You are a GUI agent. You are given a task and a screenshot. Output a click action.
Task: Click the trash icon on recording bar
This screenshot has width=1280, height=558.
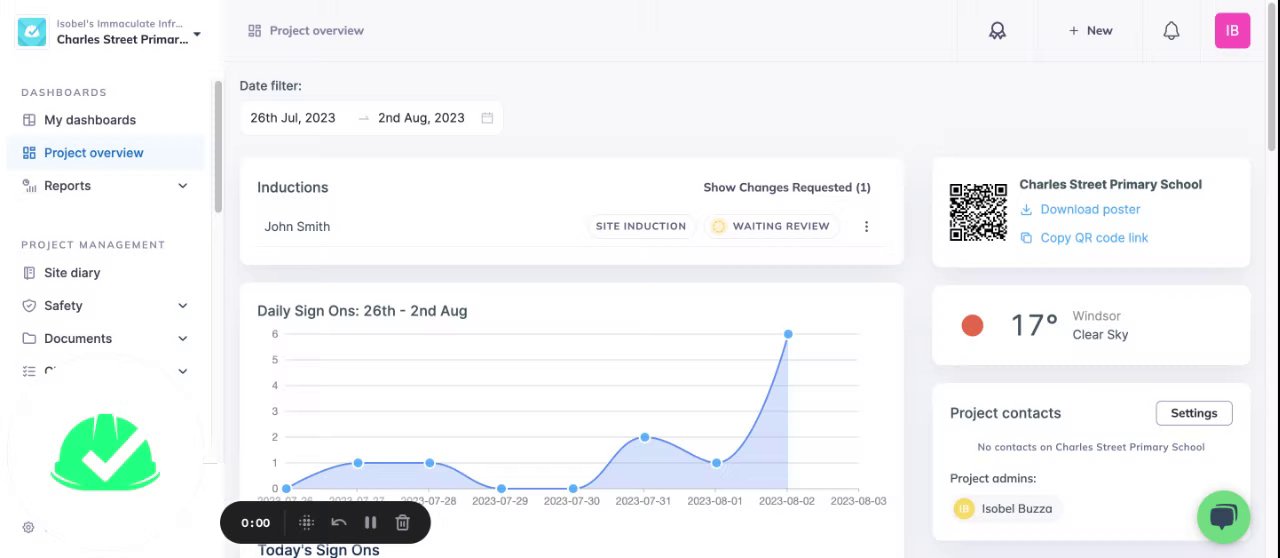(402, 522)
